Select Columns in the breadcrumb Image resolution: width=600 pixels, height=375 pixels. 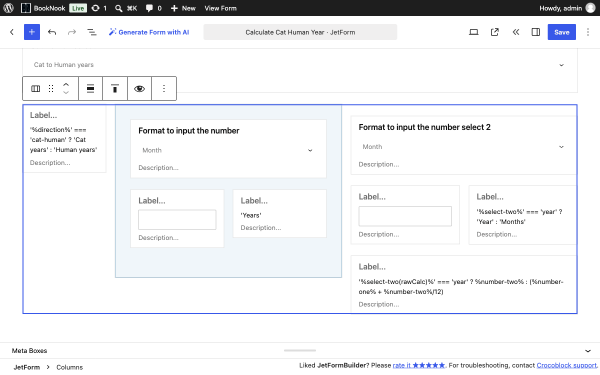point(70,367)
